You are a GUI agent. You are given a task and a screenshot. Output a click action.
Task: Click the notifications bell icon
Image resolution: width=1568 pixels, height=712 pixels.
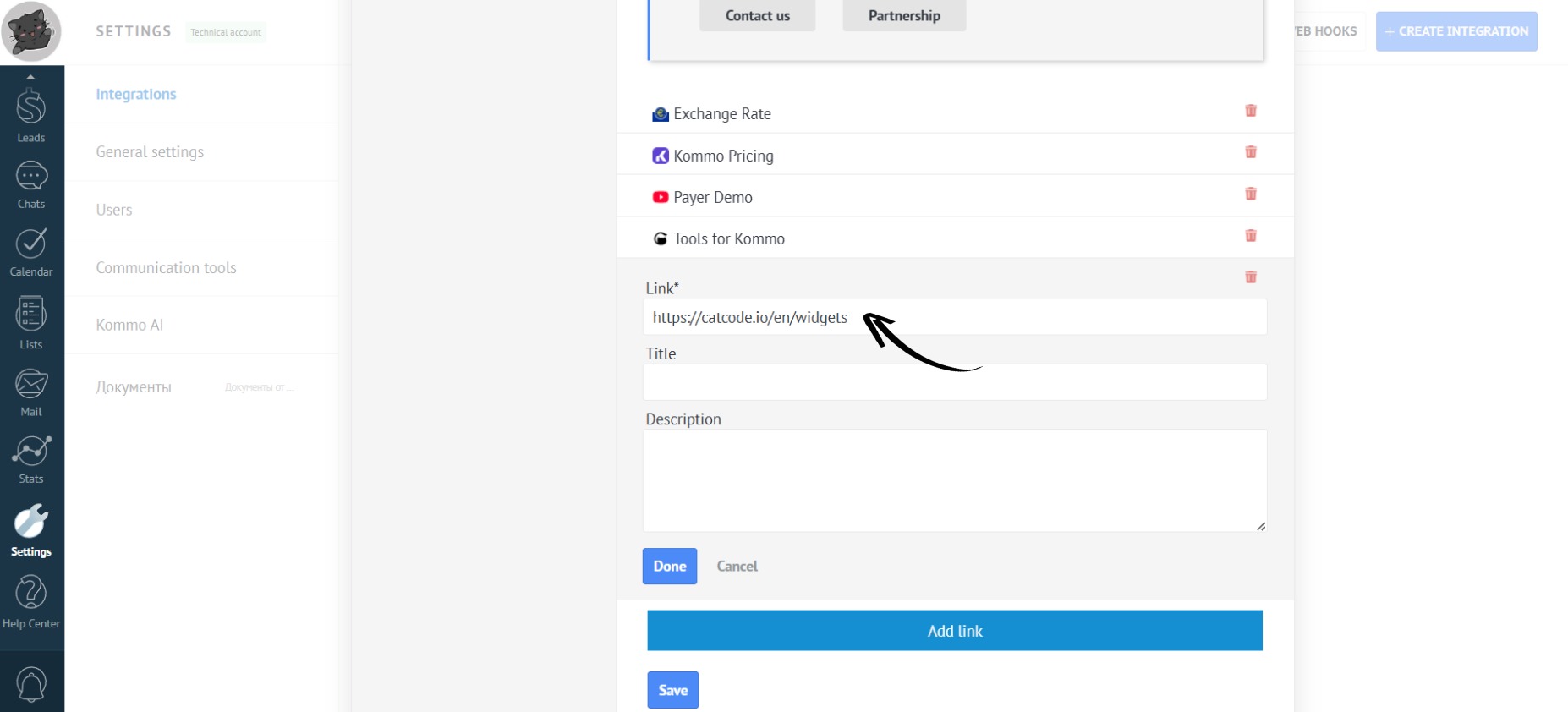(31, 684)
